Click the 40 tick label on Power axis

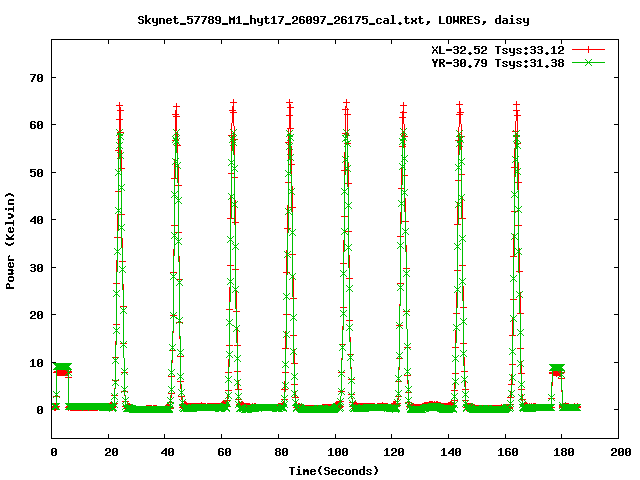pyautogui.click(x=36, y=220)
